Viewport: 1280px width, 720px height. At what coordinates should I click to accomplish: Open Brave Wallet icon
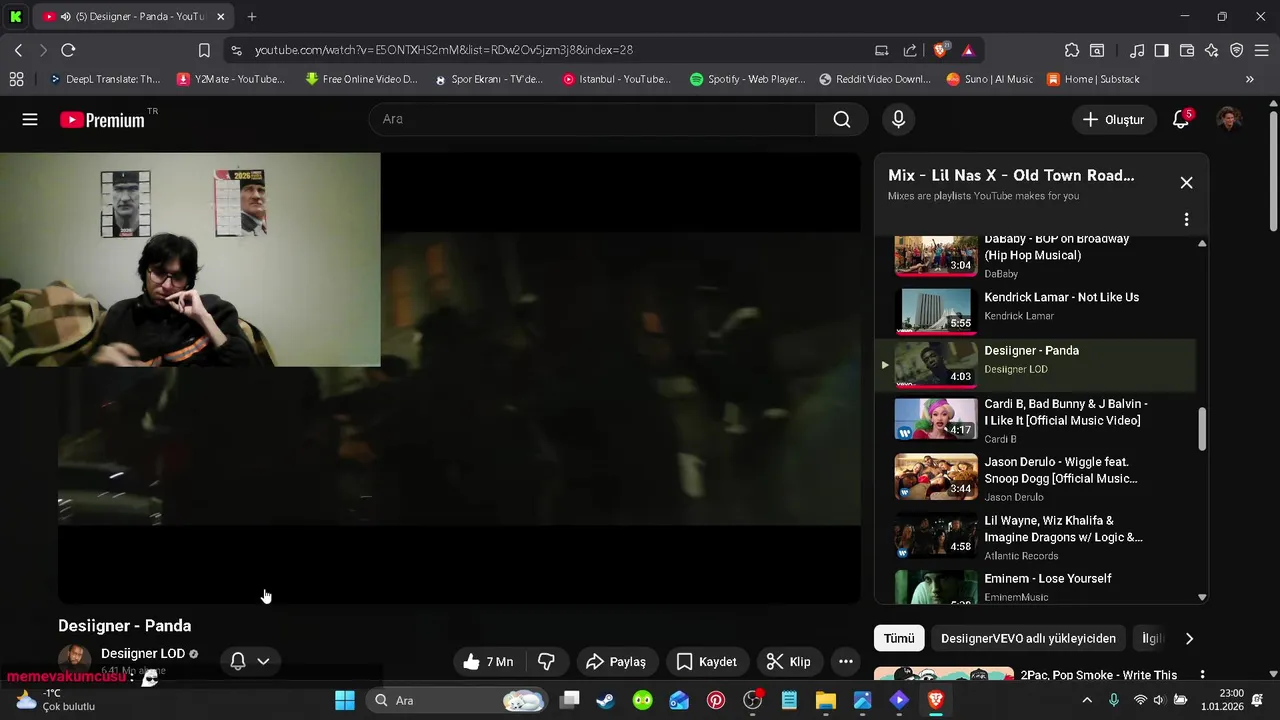click(1187, 50)
